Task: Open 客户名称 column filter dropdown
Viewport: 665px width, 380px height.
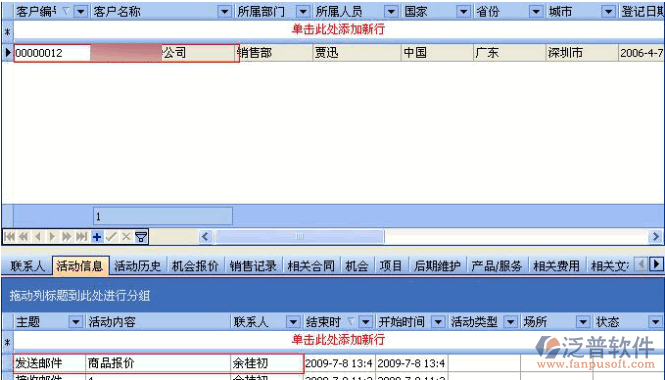Action: coord(224,11)
